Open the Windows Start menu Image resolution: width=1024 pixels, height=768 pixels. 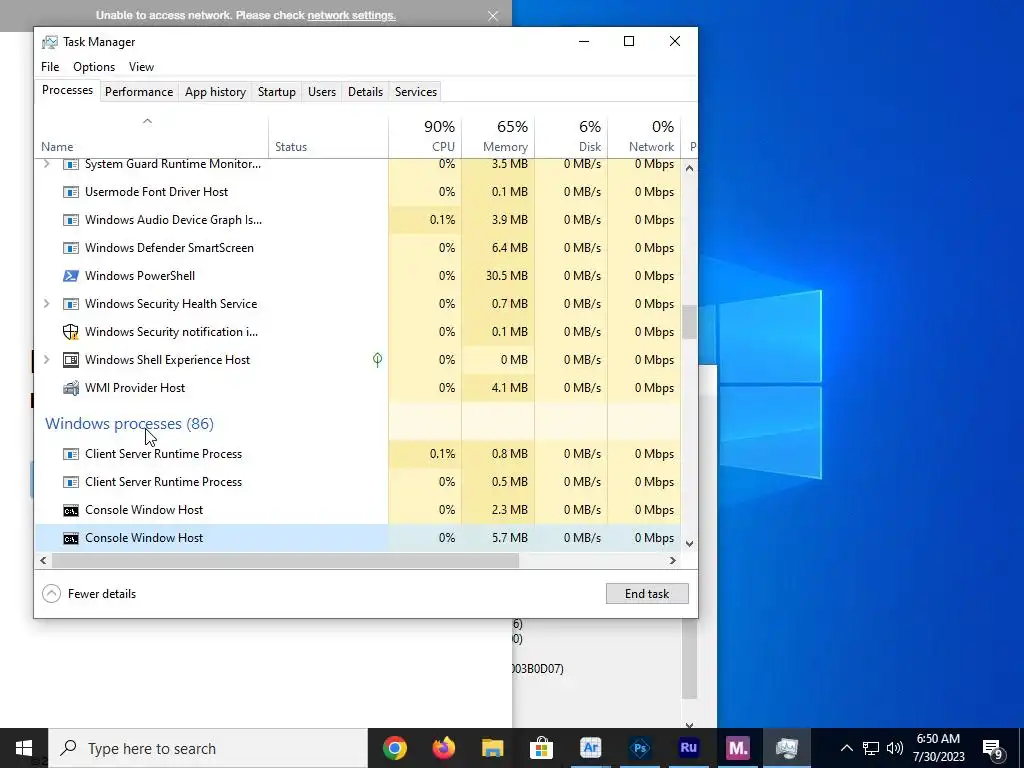point(24,748)
